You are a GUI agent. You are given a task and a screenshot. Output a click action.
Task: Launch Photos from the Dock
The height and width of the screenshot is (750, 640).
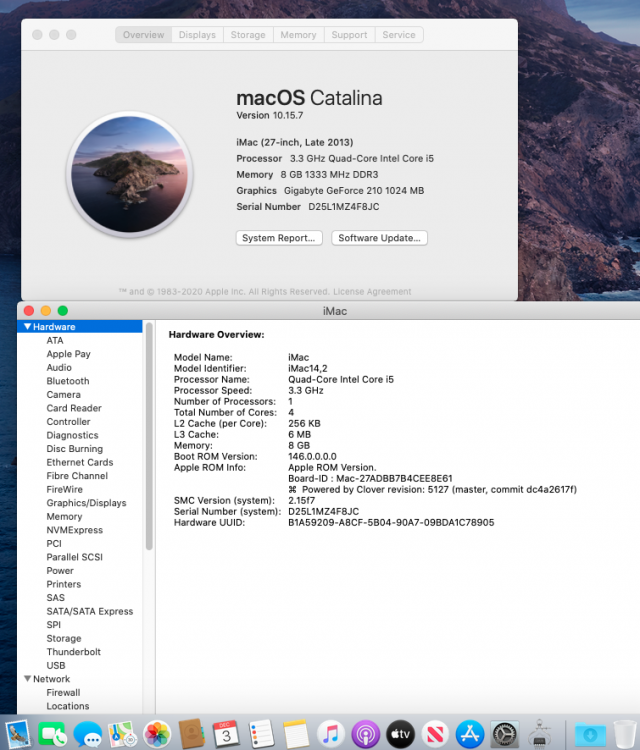tap(157, 734)
